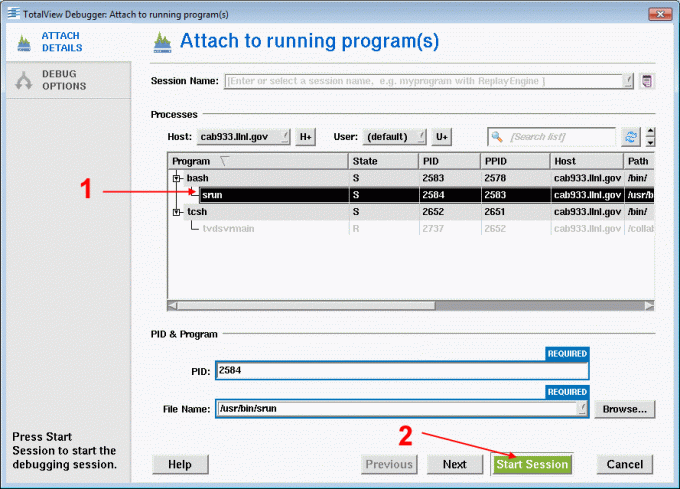Click PPID cell 2578 of bash
The width and height of the screenshot is (680, 489).
pos(495,178)
